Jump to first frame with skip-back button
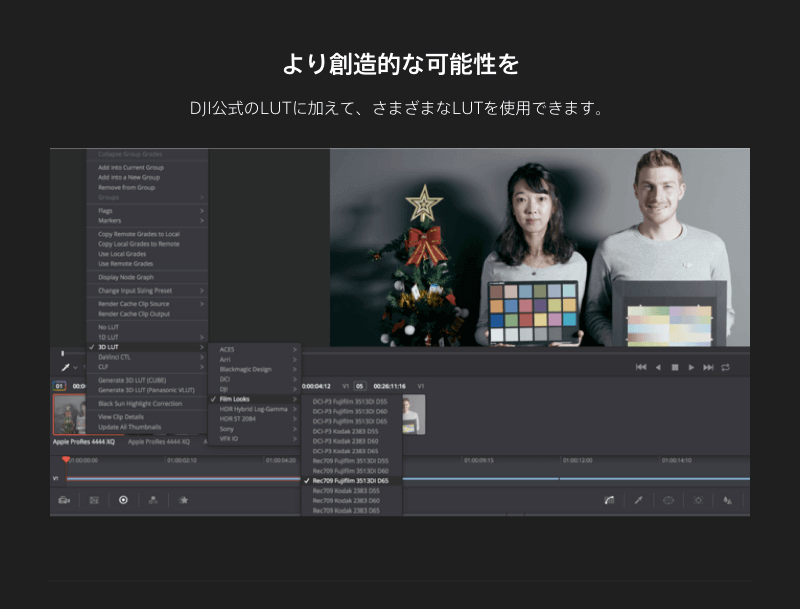Screen dimensions: 800x609 (641, 367)
